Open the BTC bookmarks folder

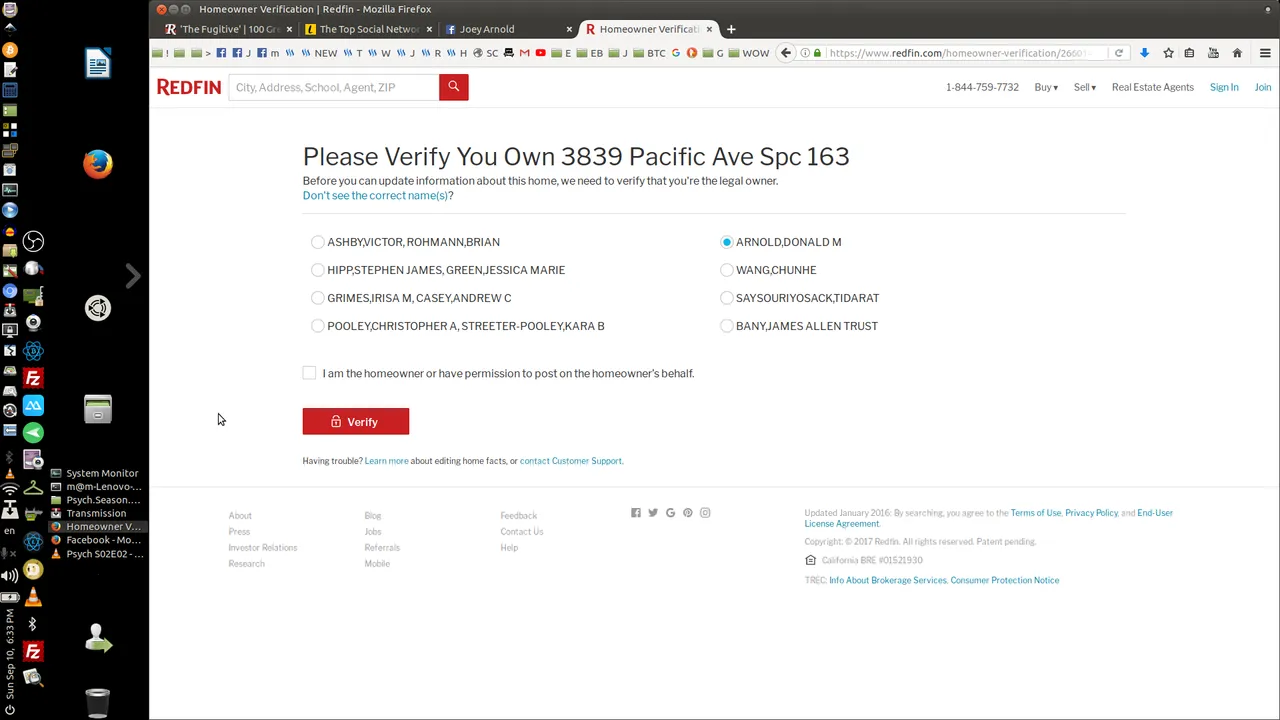(x=649, y=53)
